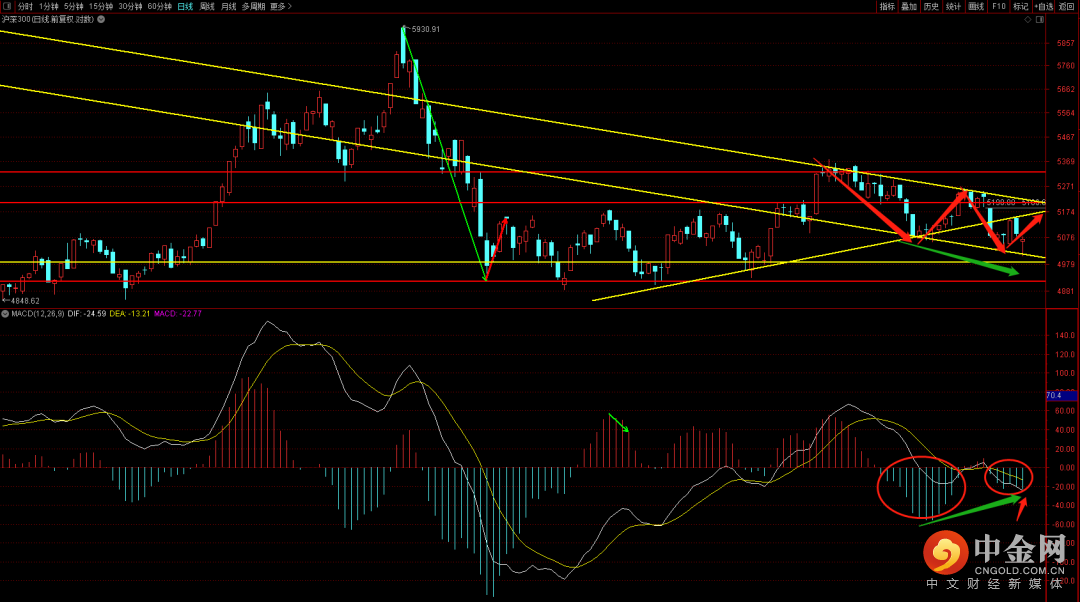Click the 标记 (Mark) toolbar button
1080x602 pixels.
(1020, 6)
